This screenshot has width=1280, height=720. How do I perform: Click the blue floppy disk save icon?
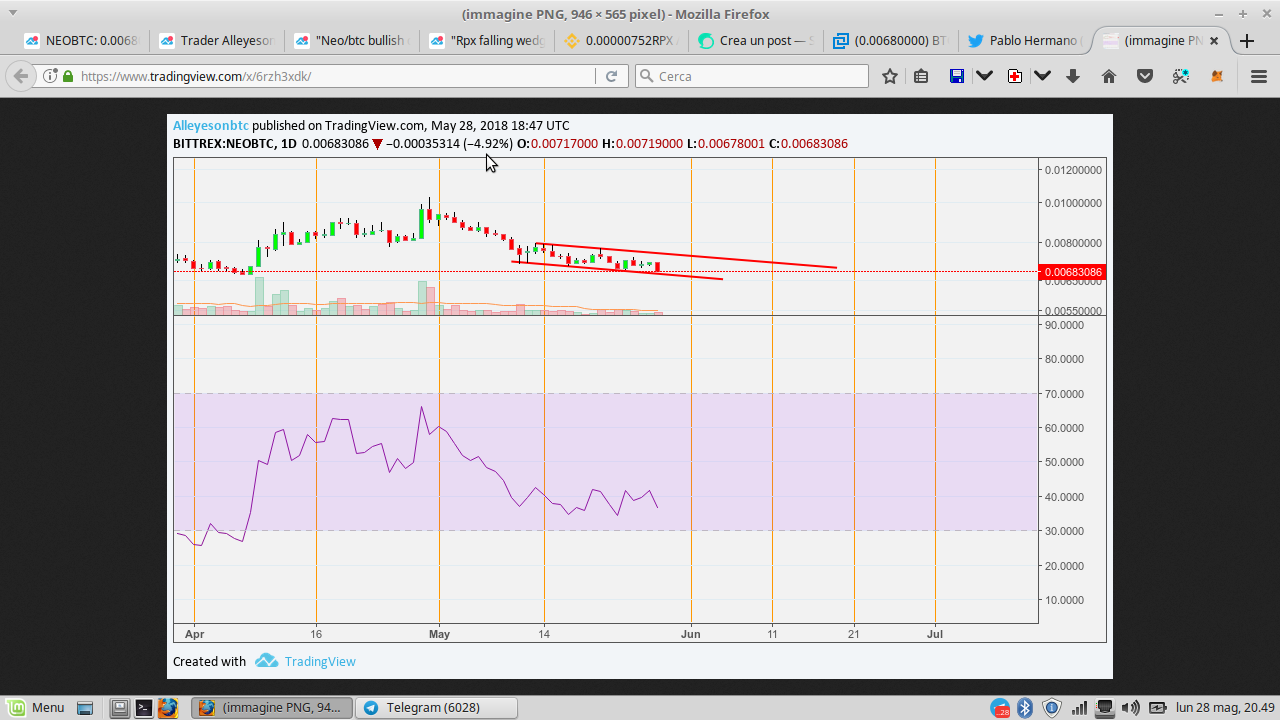[x=957, y=76]
